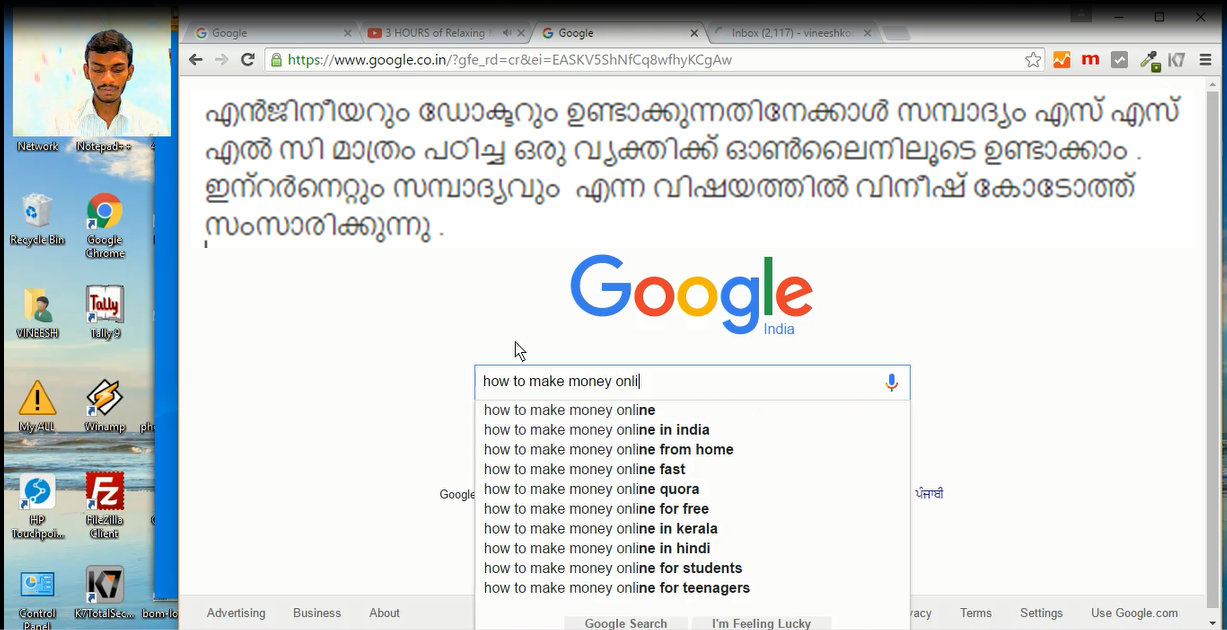Open the Settings footer link
Viewport: 1227px width, 630px height.
1042,613
